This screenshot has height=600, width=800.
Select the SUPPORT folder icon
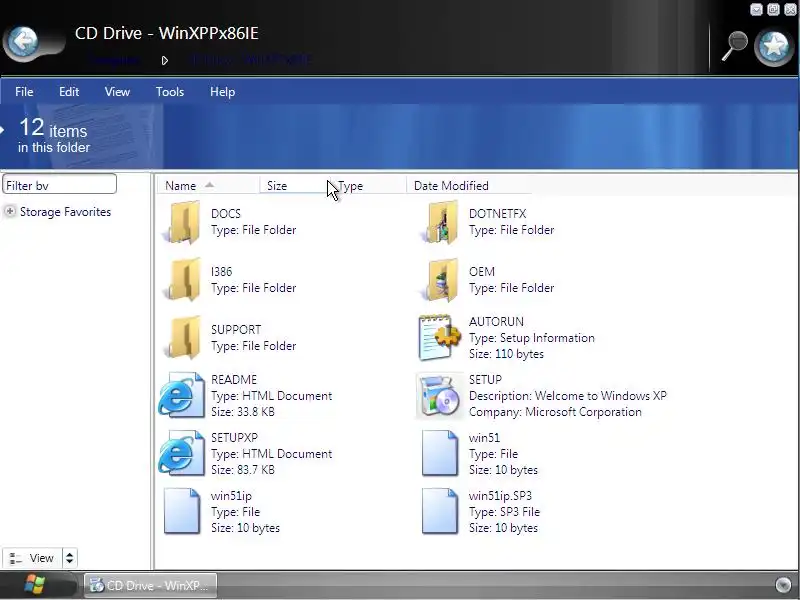coord(183,338)
